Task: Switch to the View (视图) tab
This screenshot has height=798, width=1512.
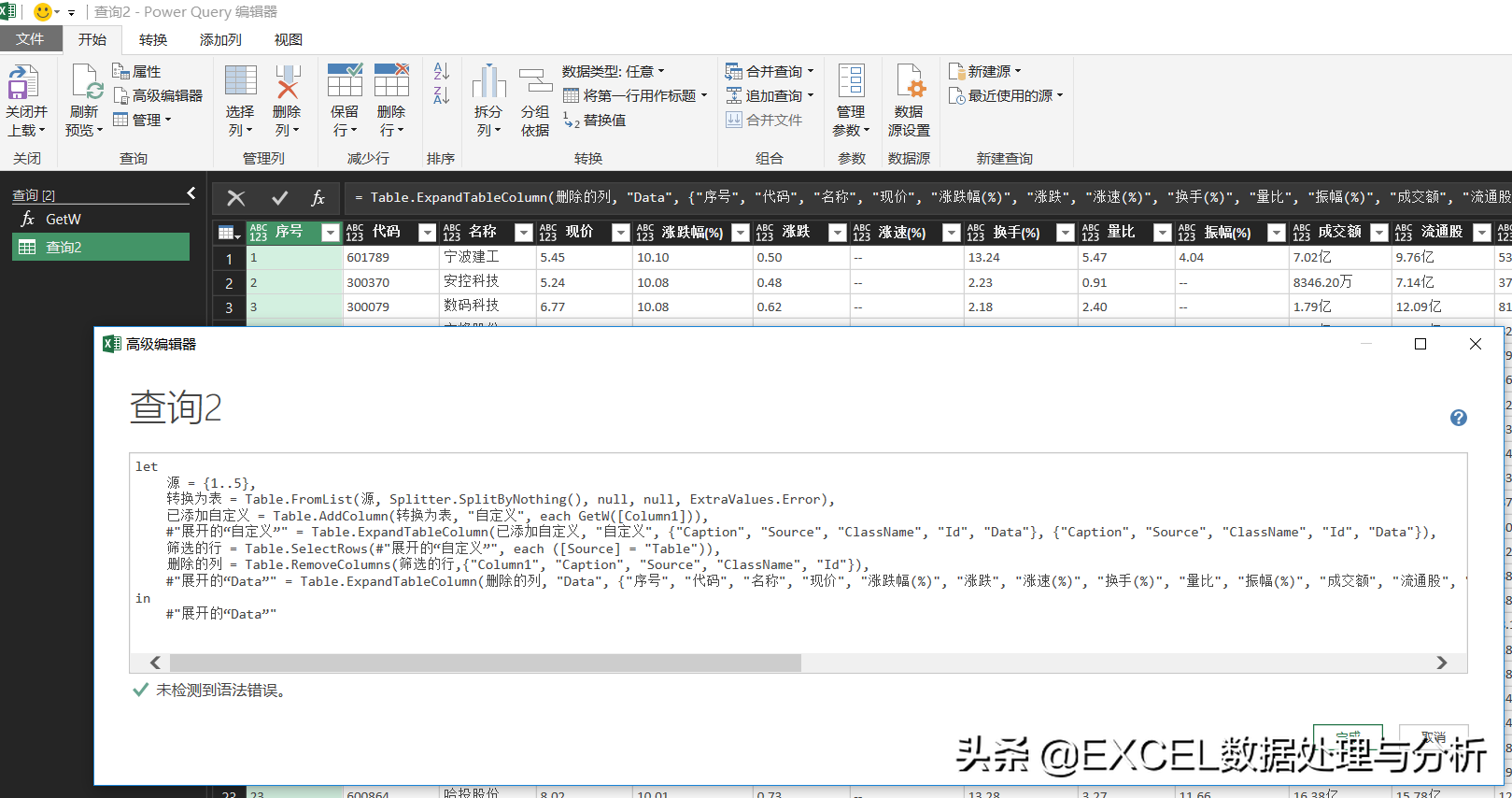Action: click(289, 39)
